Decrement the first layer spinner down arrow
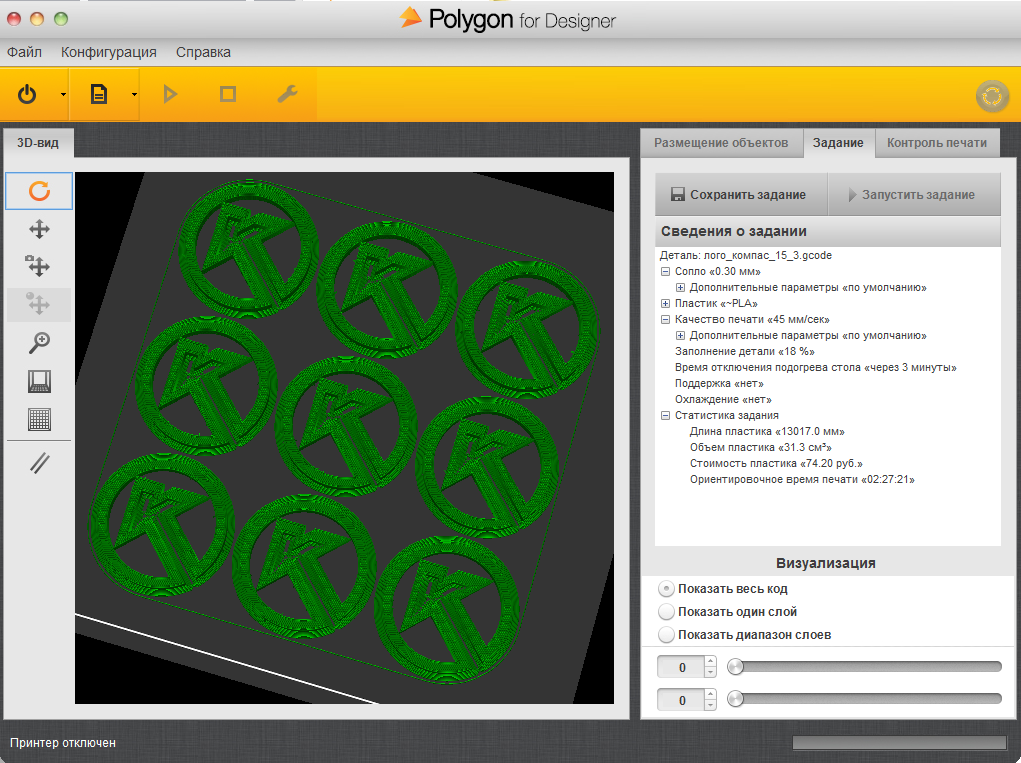The width and height of the screenshot is (1021, 763). coord(710,673)
